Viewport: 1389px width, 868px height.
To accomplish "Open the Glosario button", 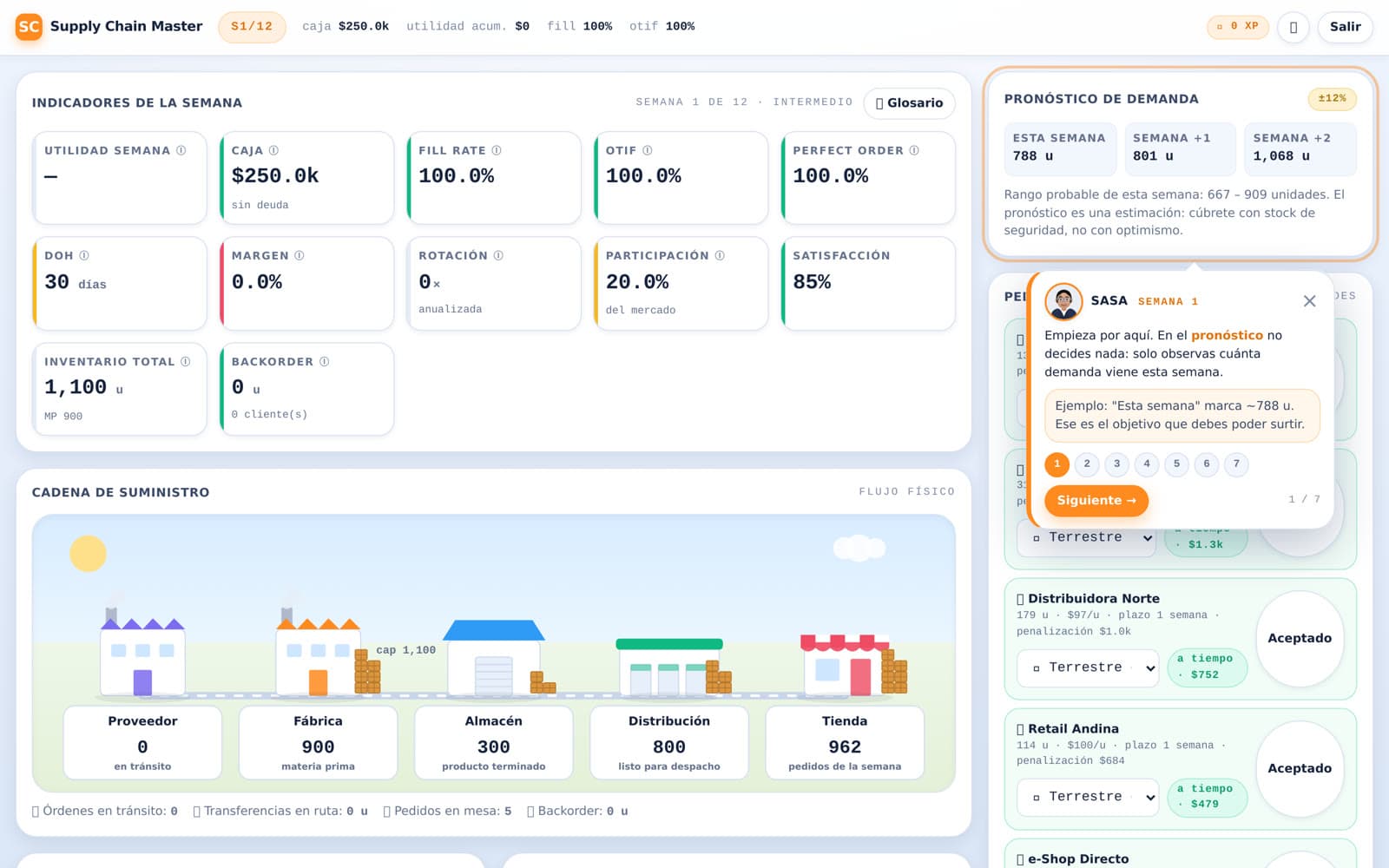I will click(909, 103).
